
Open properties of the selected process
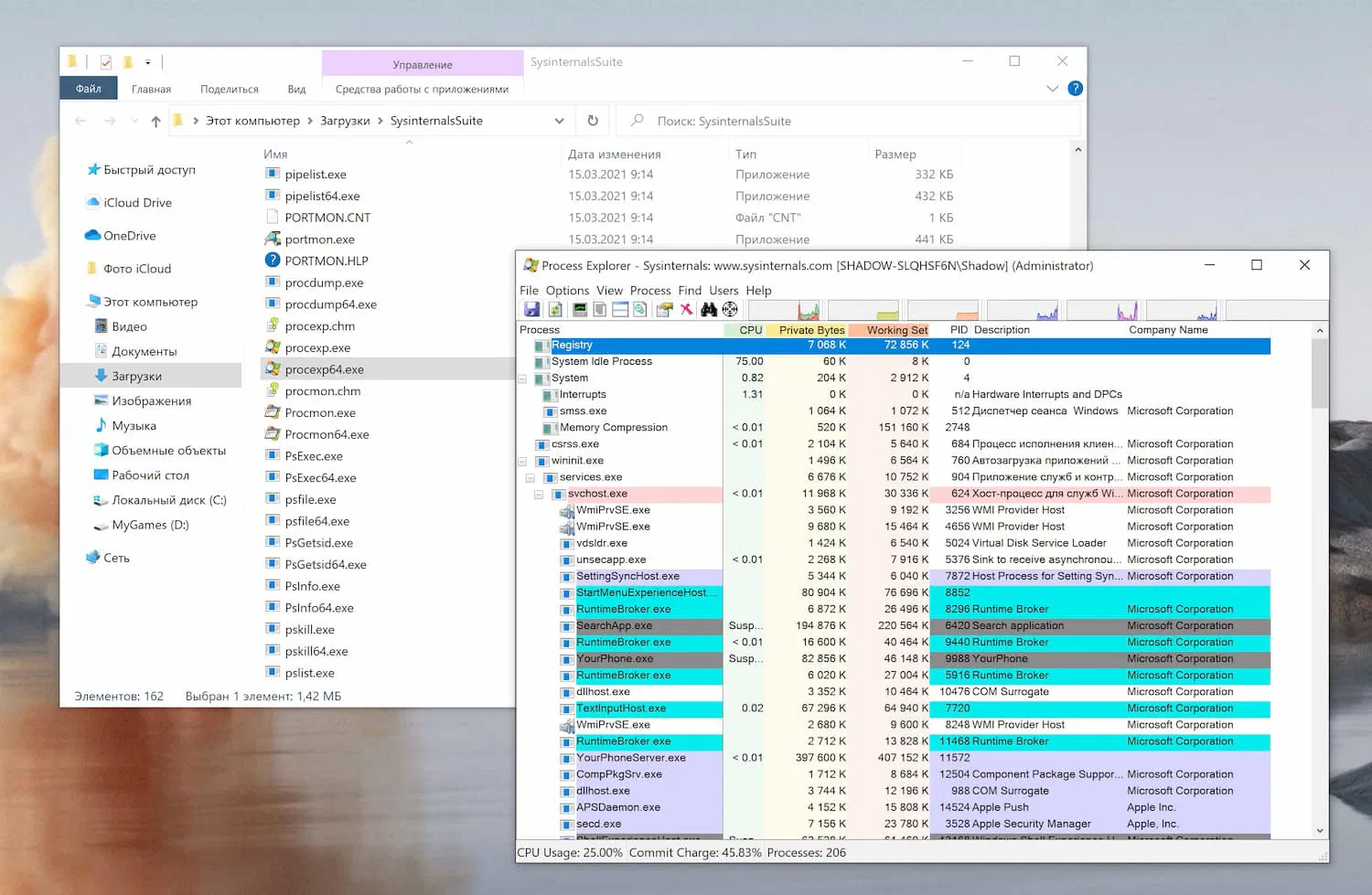[x=663, y=309]
